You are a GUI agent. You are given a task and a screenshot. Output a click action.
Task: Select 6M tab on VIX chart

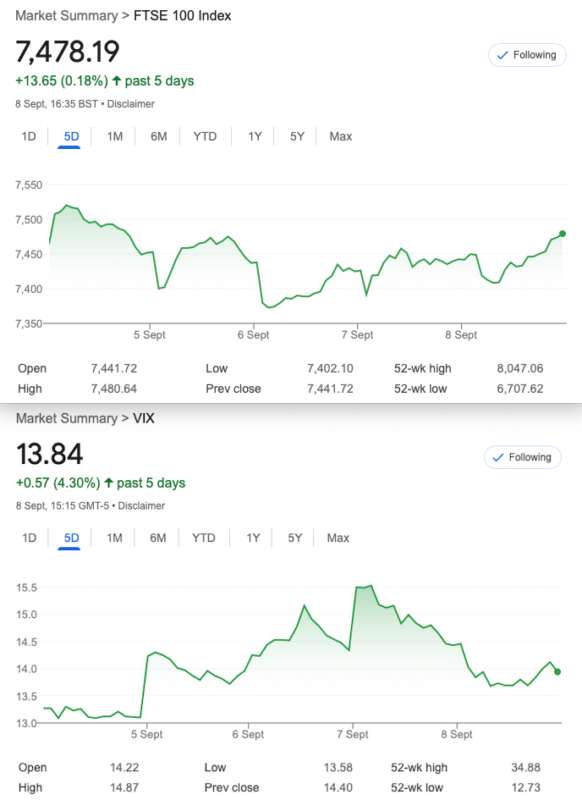pos(158,538)
